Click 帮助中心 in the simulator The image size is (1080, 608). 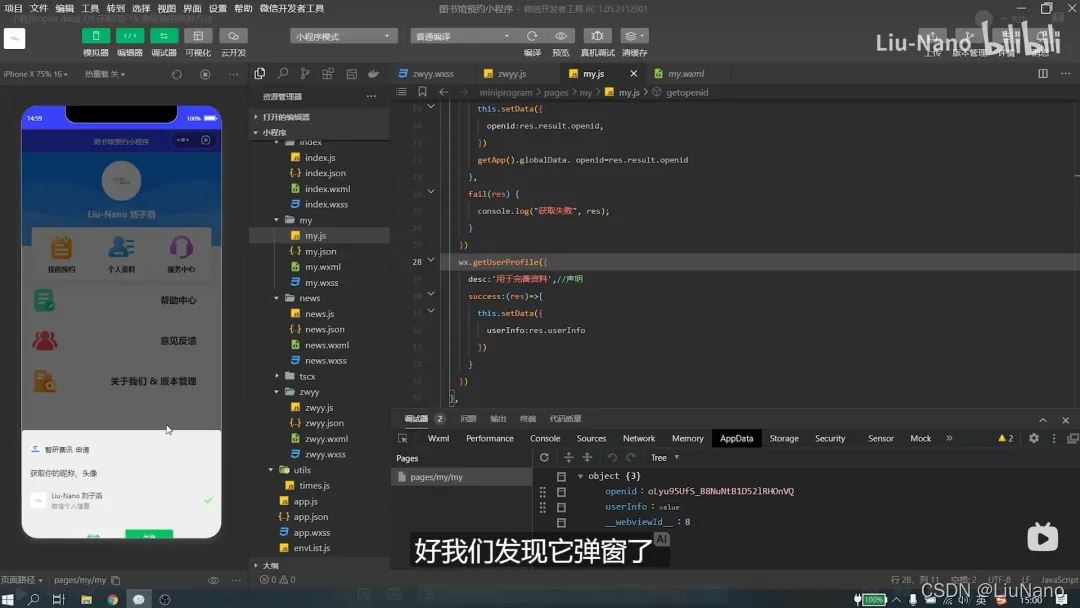178,300
